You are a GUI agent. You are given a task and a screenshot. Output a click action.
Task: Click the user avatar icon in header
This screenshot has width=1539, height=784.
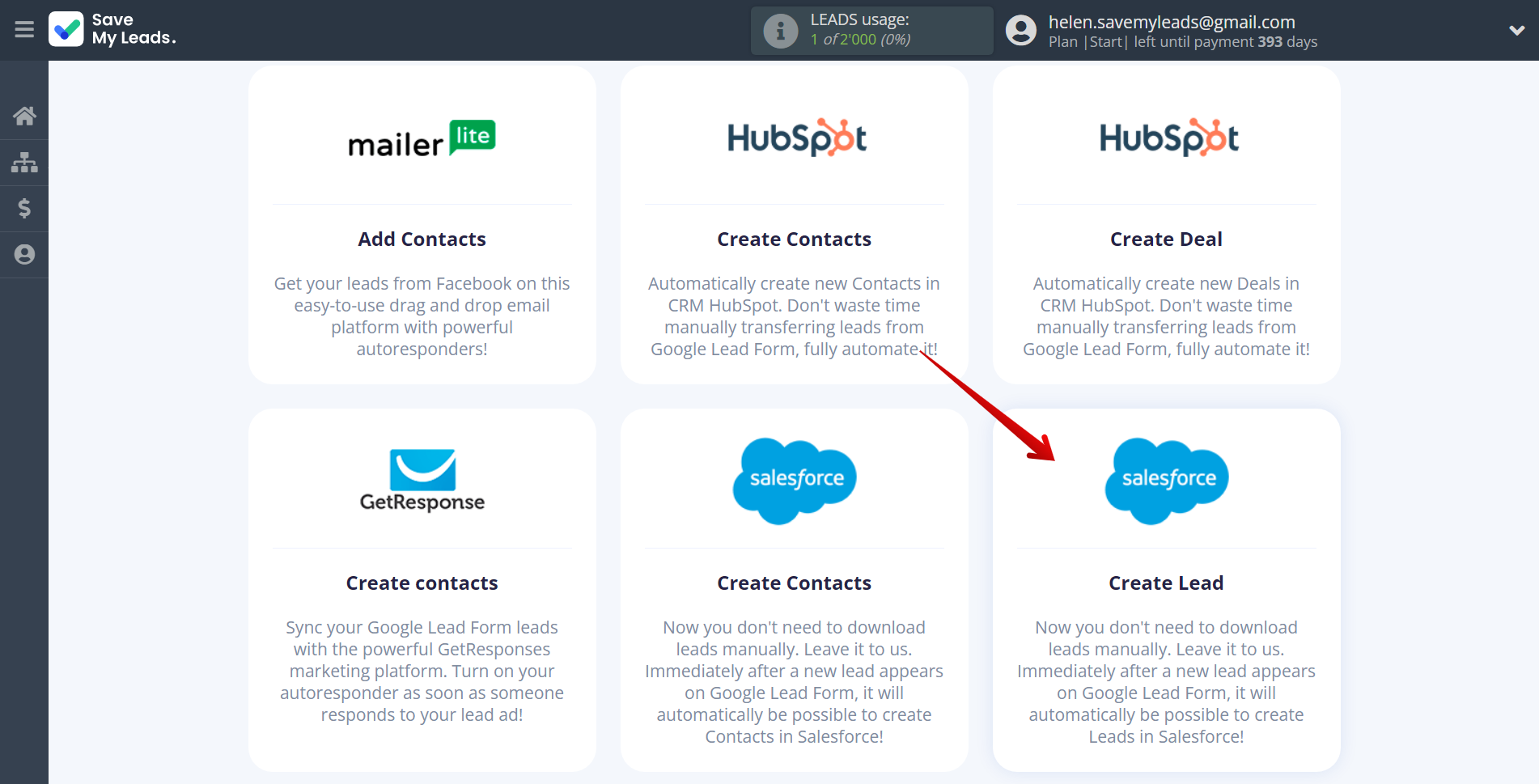click(1021, 31)
